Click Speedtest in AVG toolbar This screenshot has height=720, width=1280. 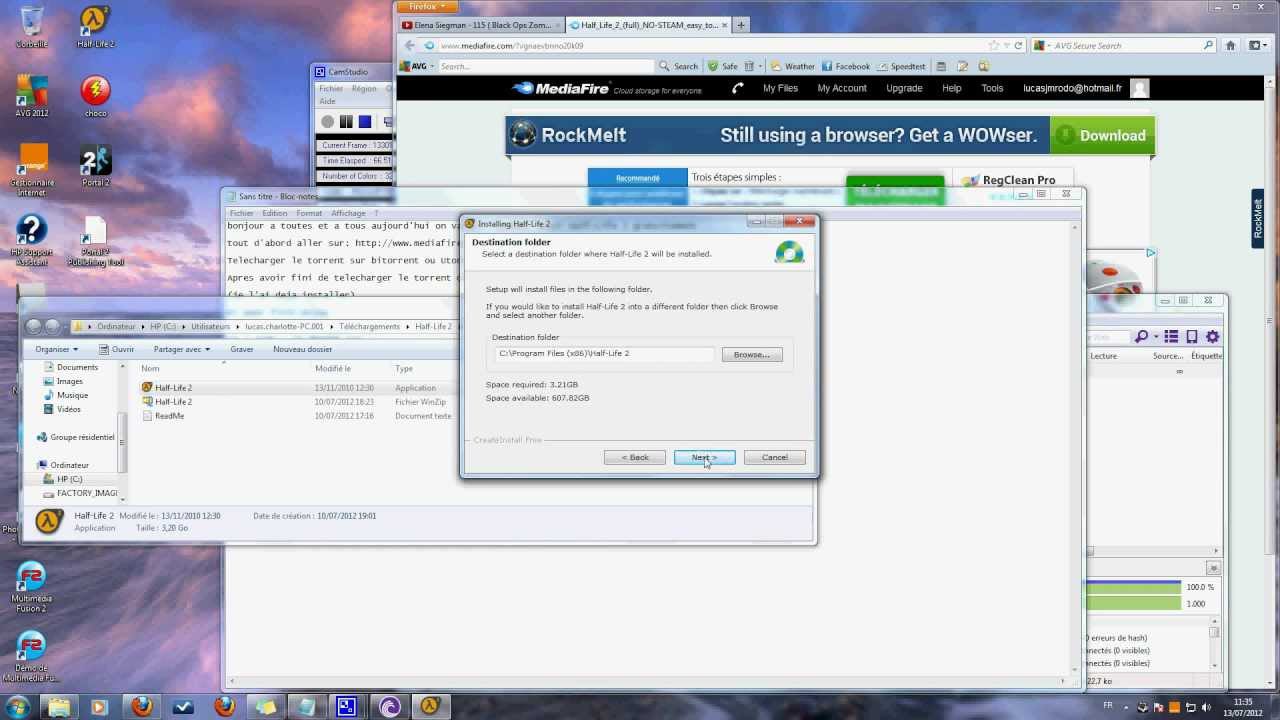(x=901, y=66)
